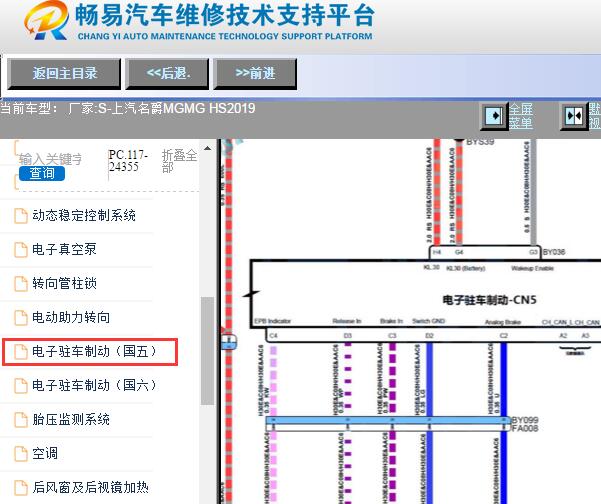Open the 电子真空泵 entry
The image size is (601, 504).
(64, 250)
